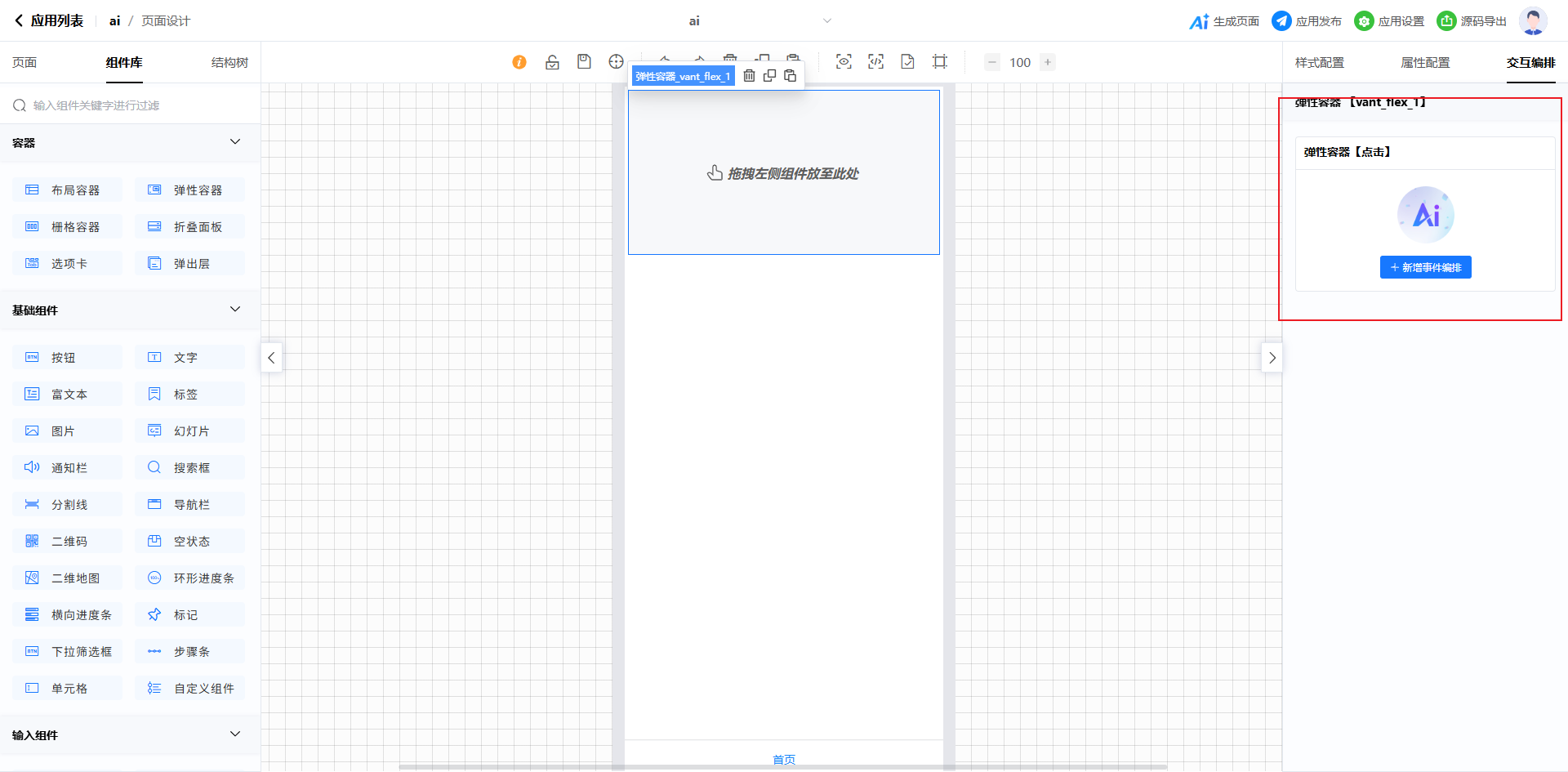Click the save disk icon in toolbar
The image size is (1568, 772).
click(584, 62)
